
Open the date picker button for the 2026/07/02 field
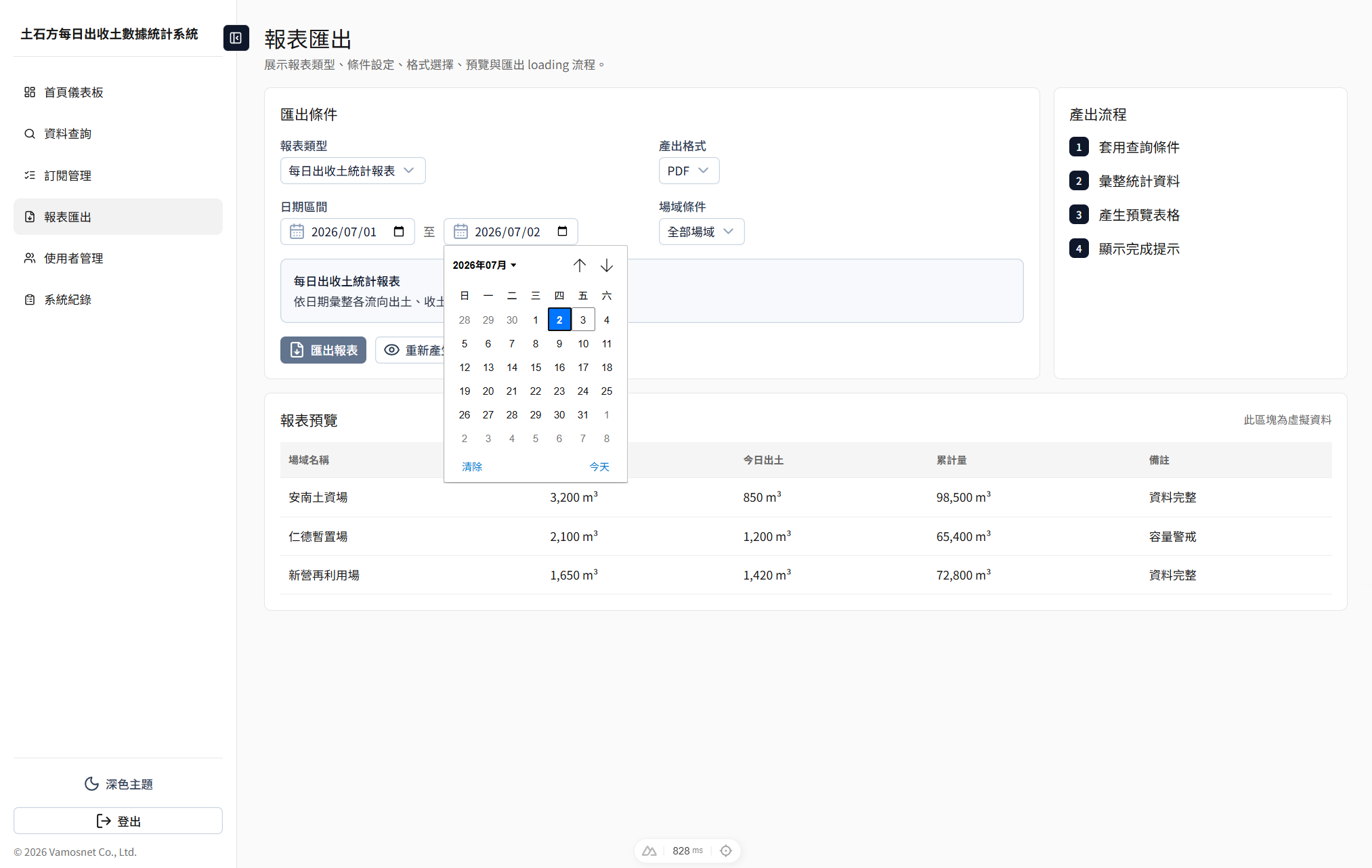(562, 232)
